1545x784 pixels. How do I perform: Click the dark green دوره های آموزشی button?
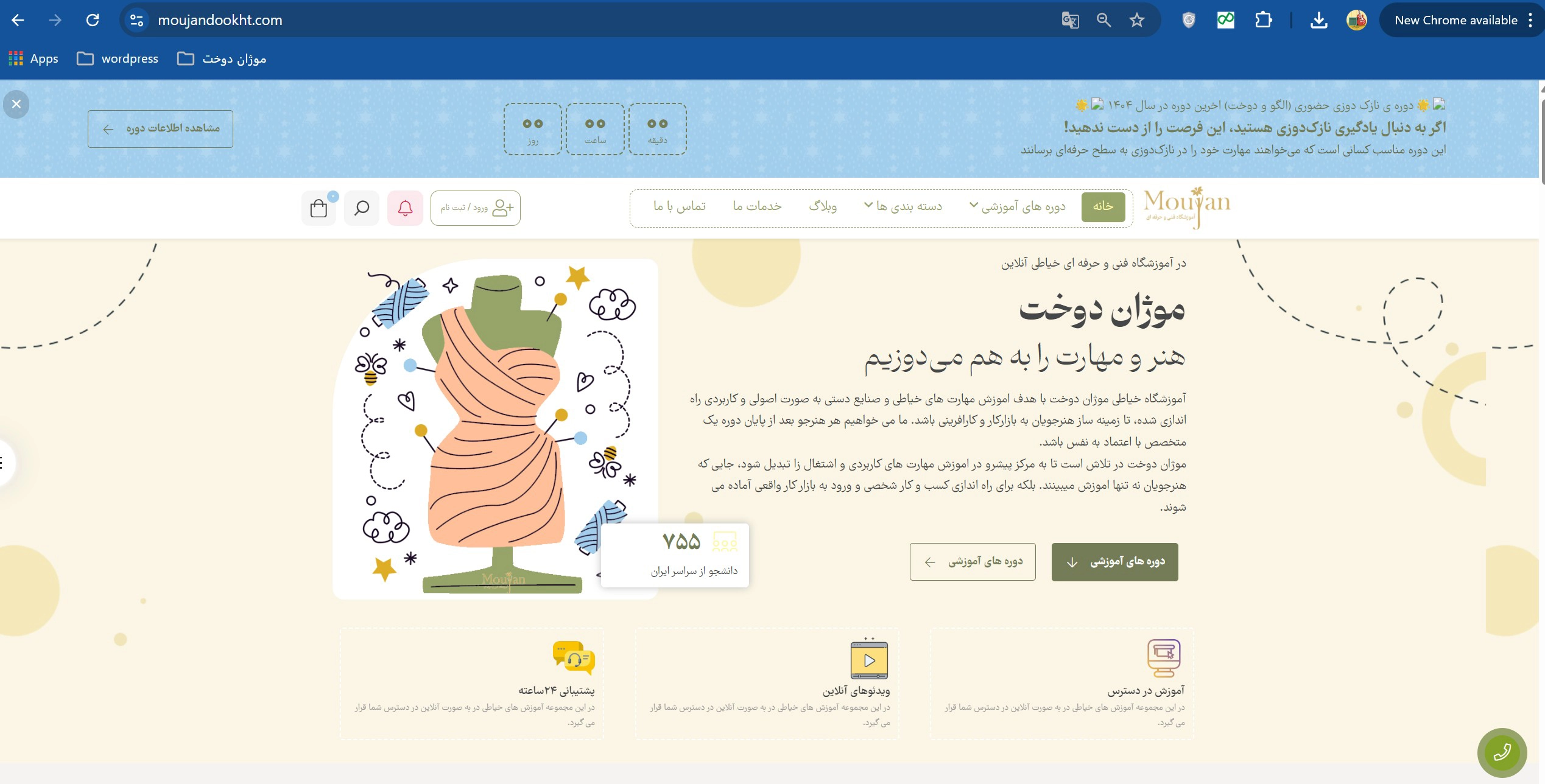[1114, 562]
